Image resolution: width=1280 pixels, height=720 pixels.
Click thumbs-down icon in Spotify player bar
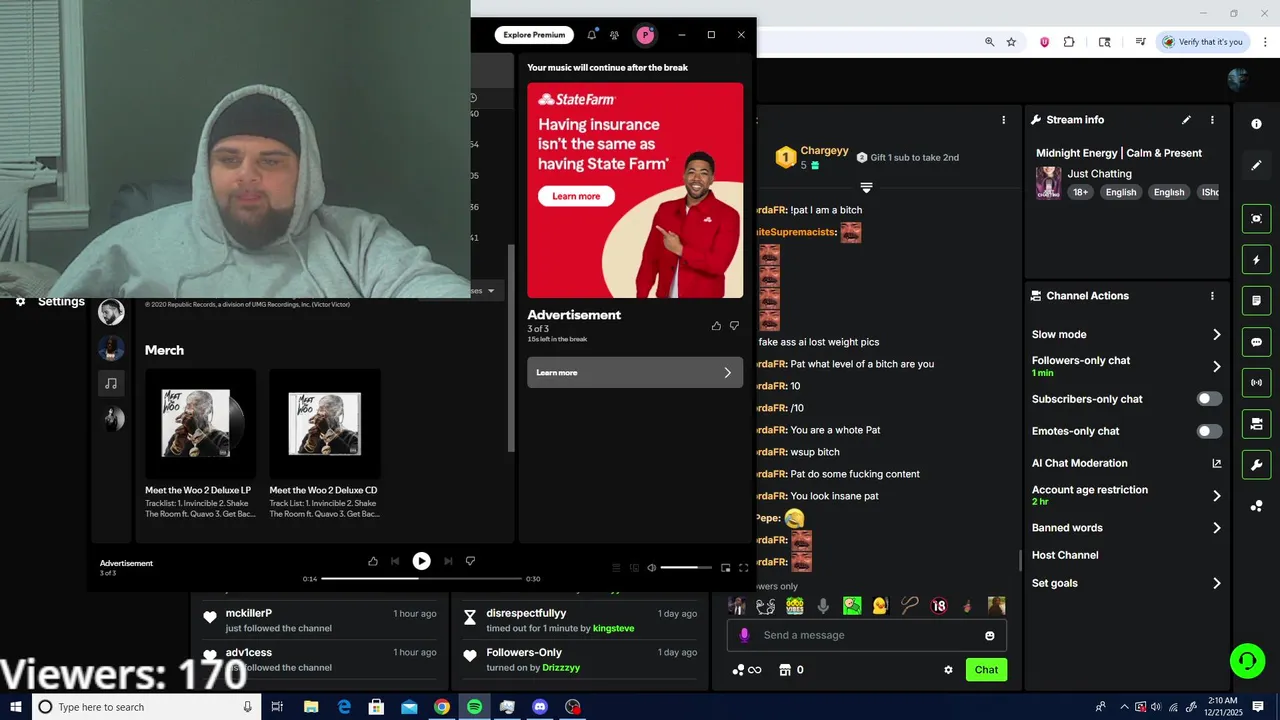point(470,561)
